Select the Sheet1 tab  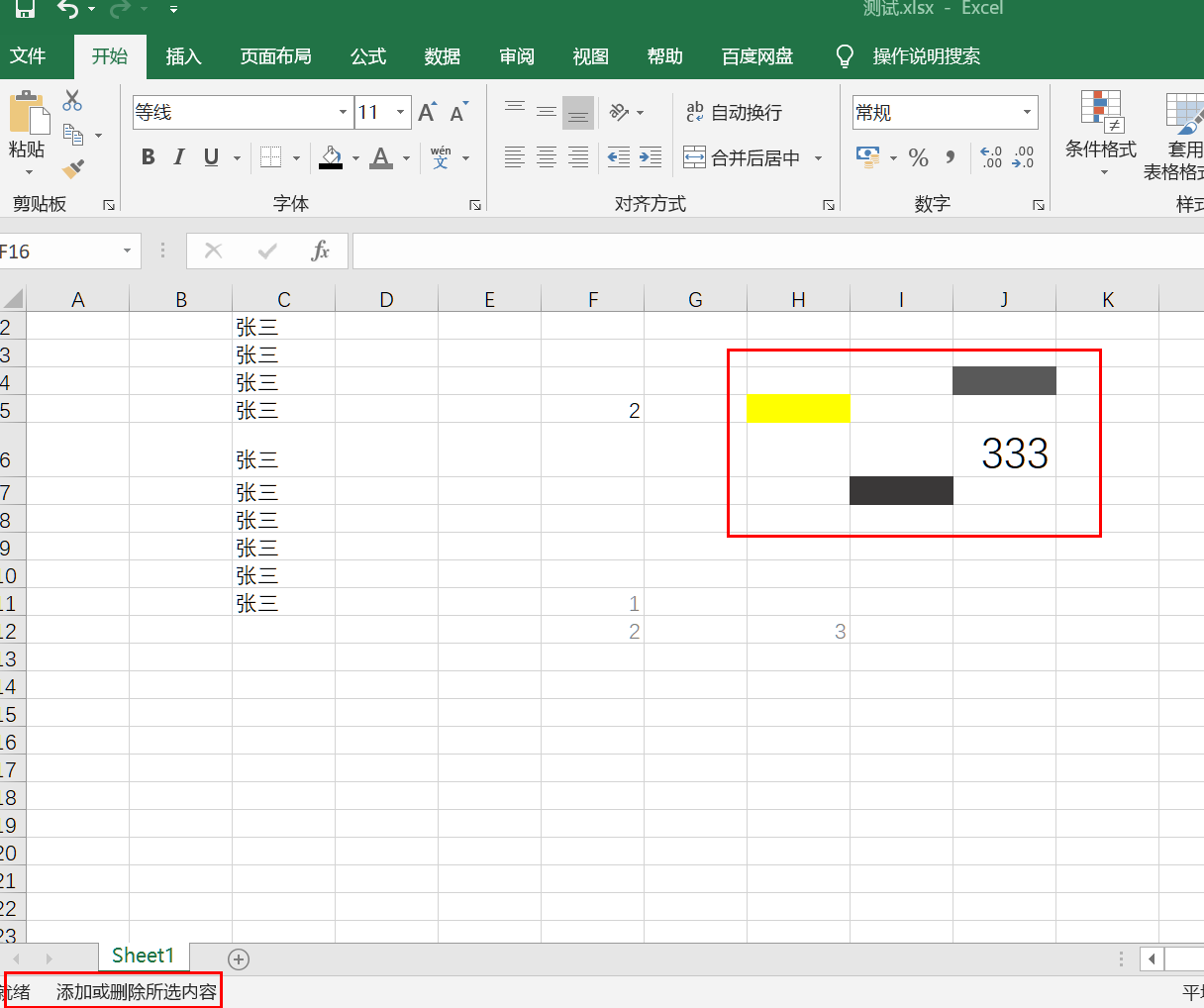(144, 956)
